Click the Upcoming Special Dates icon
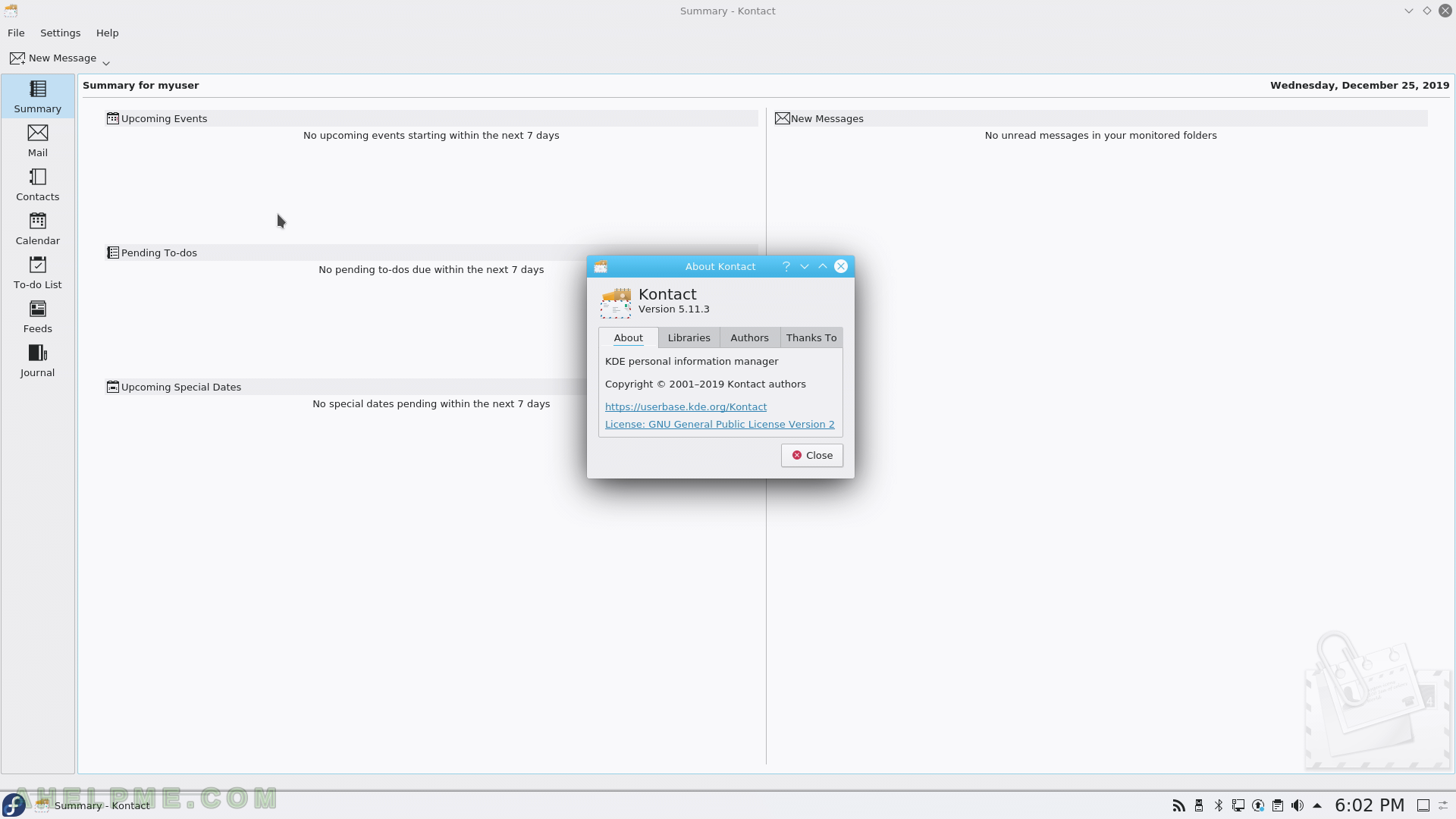The height and width of the screenshot is (819, 1456). 113,387
